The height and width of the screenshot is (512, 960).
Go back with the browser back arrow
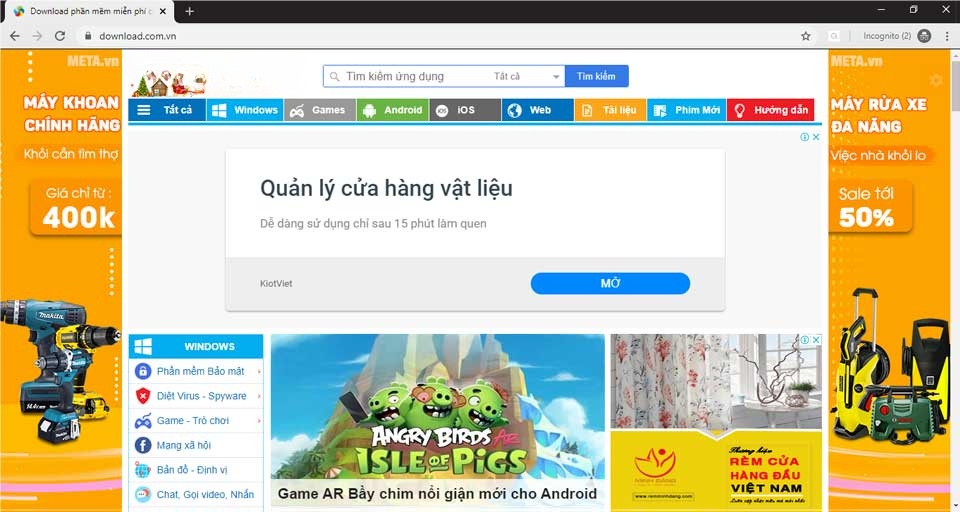click(x=15, y=36)
